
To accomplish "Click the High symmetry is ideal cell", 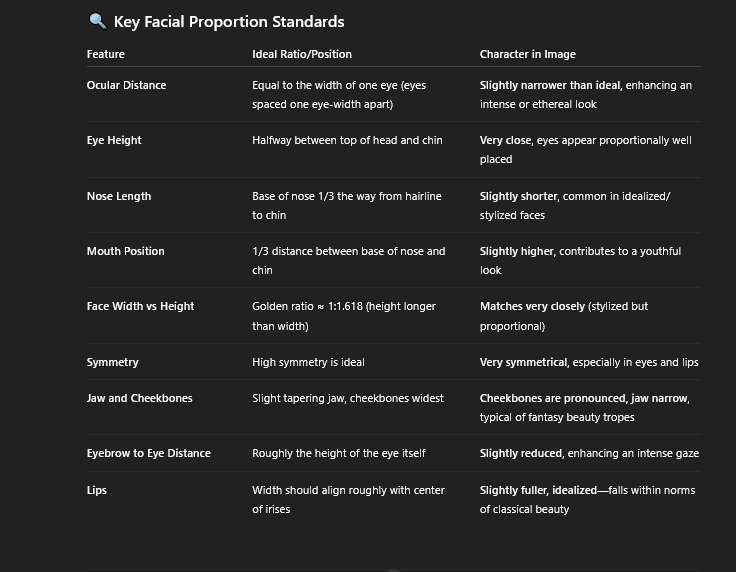I will click(308, 362).
